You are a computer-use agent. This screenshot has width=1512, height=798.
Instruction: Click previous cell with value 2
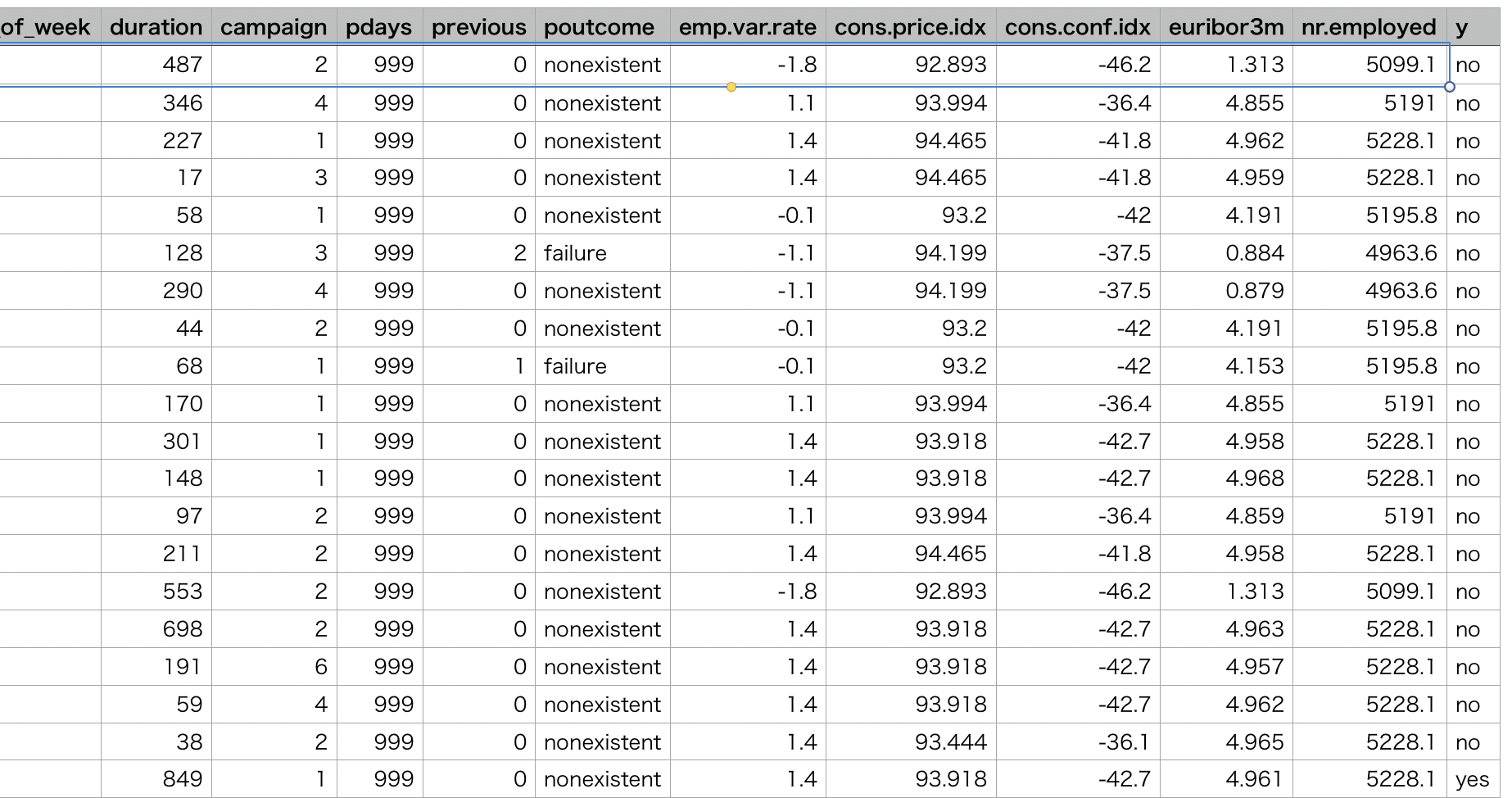coord(479,253)
